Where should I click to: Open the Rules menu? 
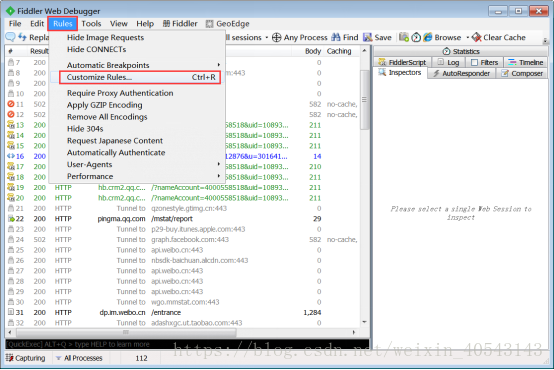tap(63, 24)
